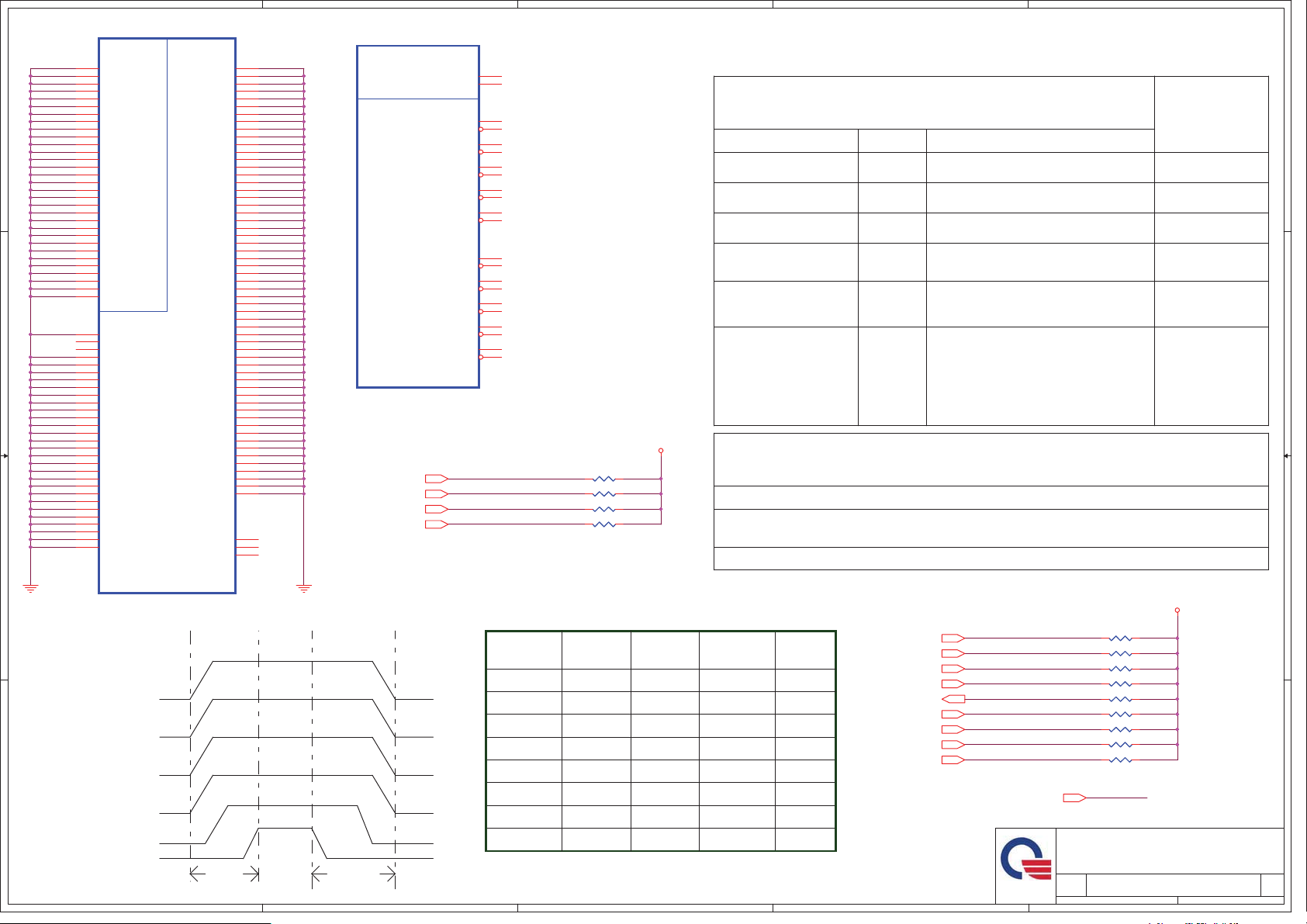Select the left double-headed arrow under timing diagram

coord(224,874)
